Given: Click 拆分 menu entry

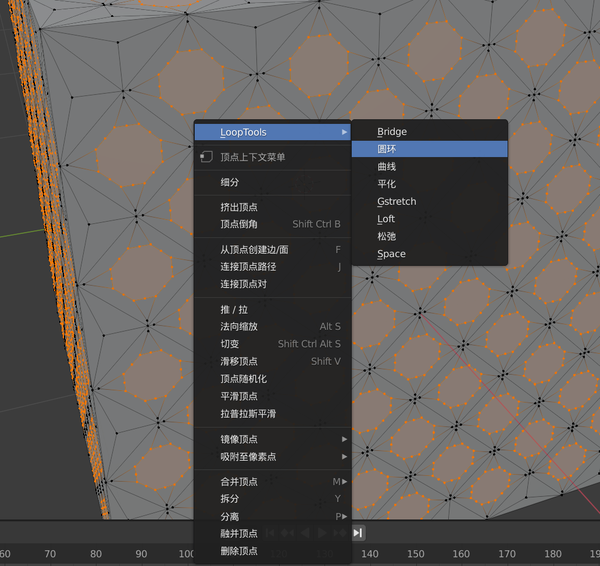Looking at the screenshot, I should (x=272, y=499).
